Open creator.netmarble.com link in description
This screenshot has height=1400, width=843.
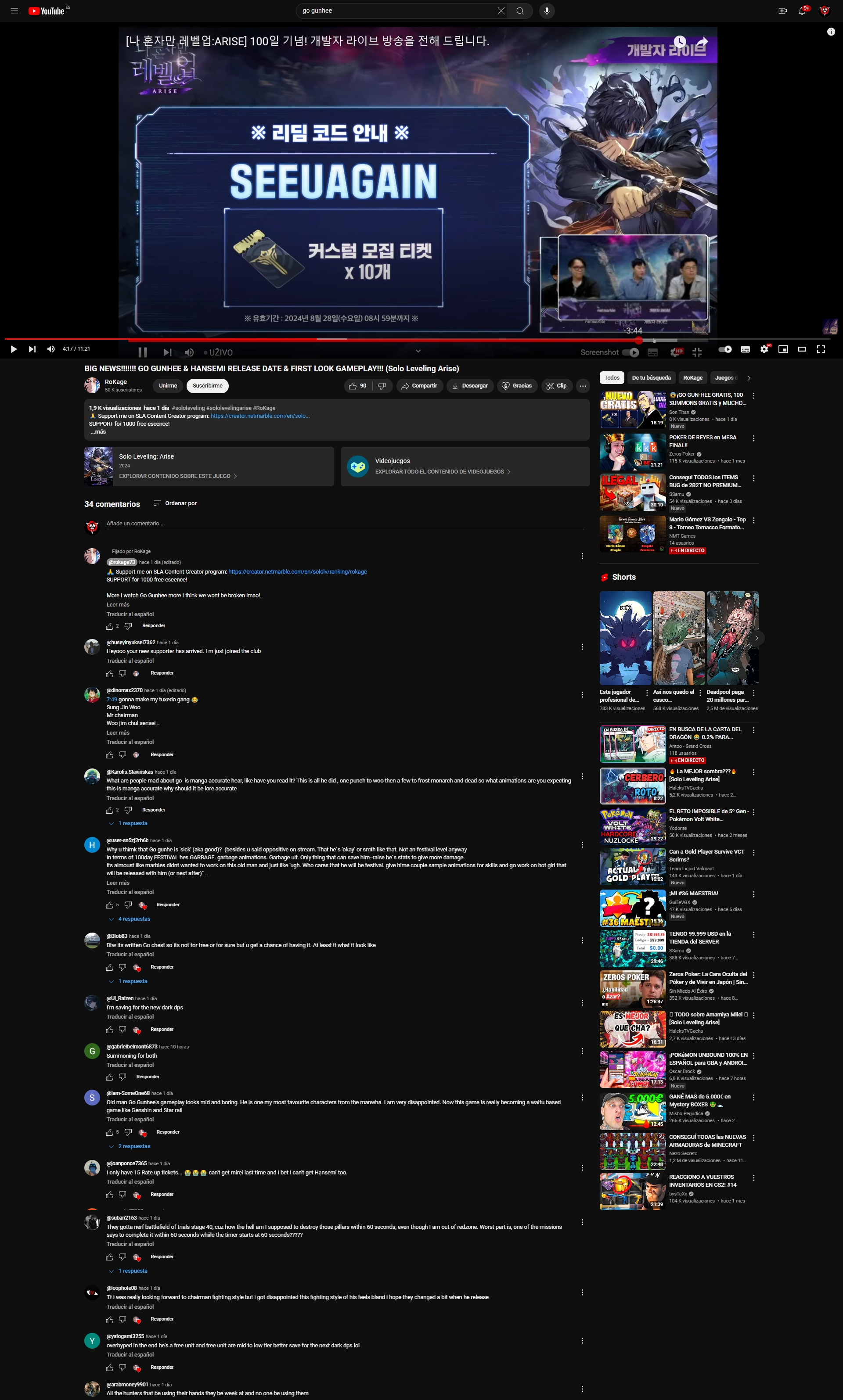pos(259,416)
